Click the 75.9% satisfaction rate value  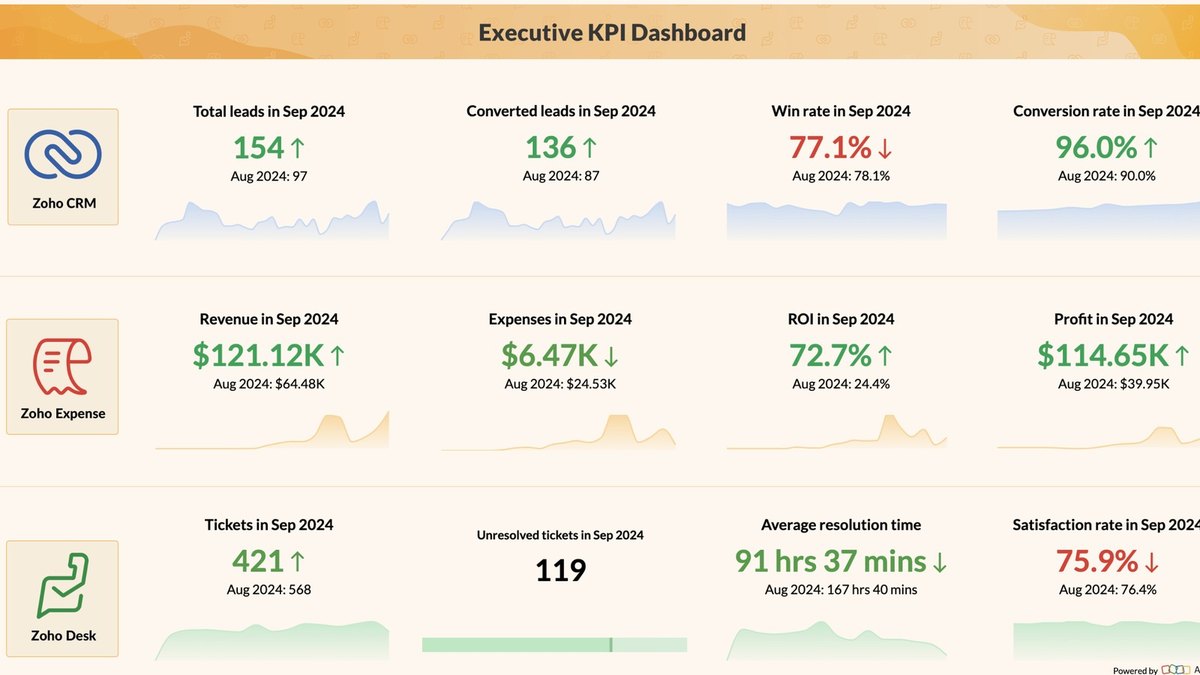1097,561
